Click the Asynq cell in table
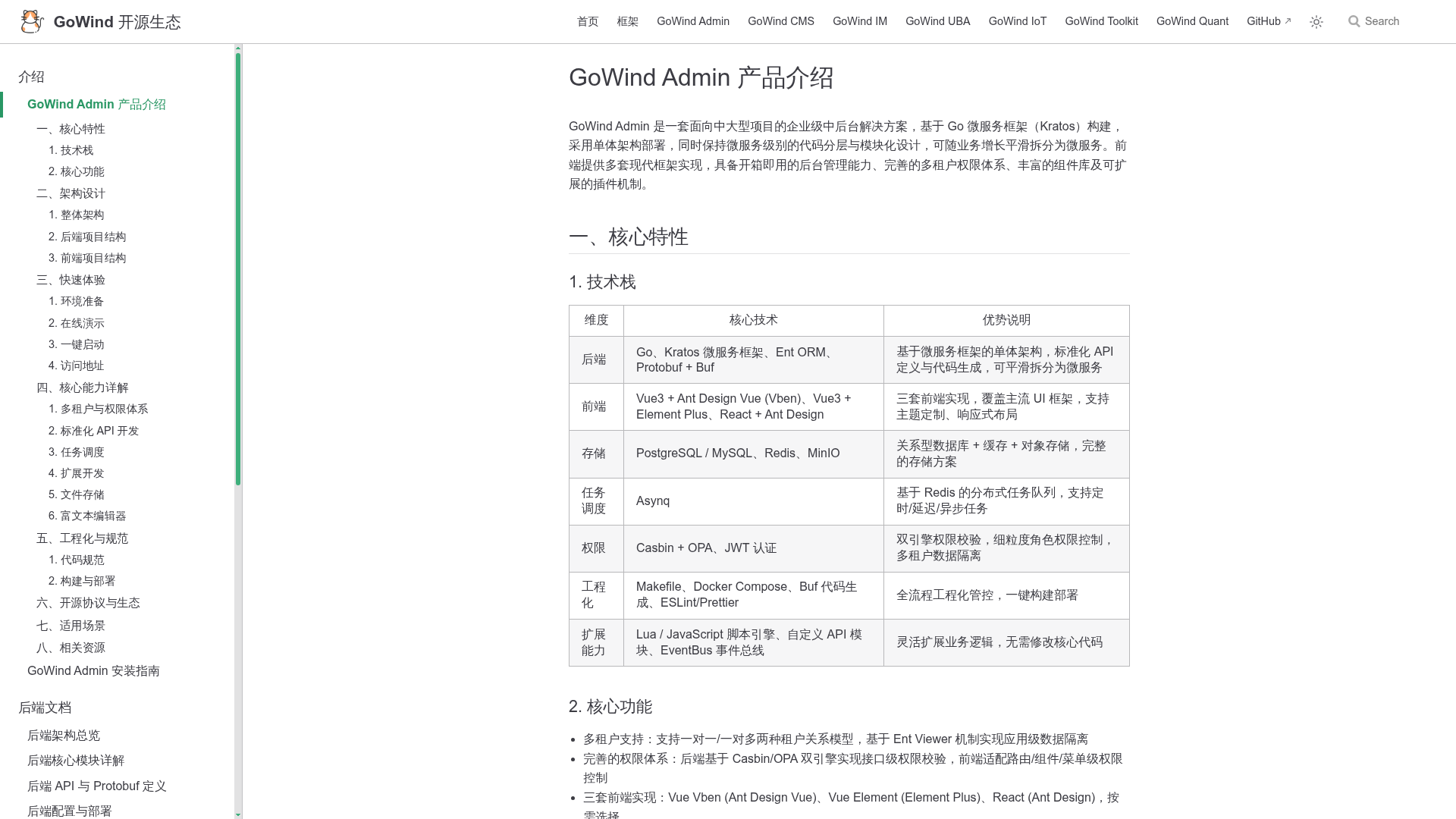 point(753,501)
